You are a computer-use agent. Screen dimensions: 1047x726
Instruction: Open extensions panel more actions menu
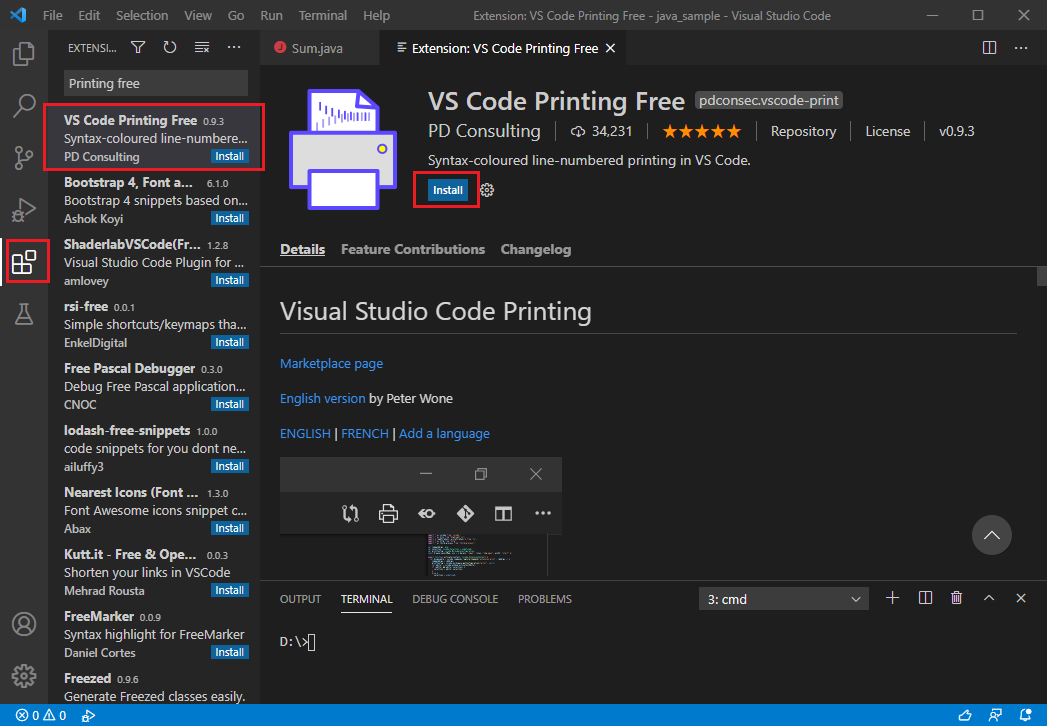[234, 47]
